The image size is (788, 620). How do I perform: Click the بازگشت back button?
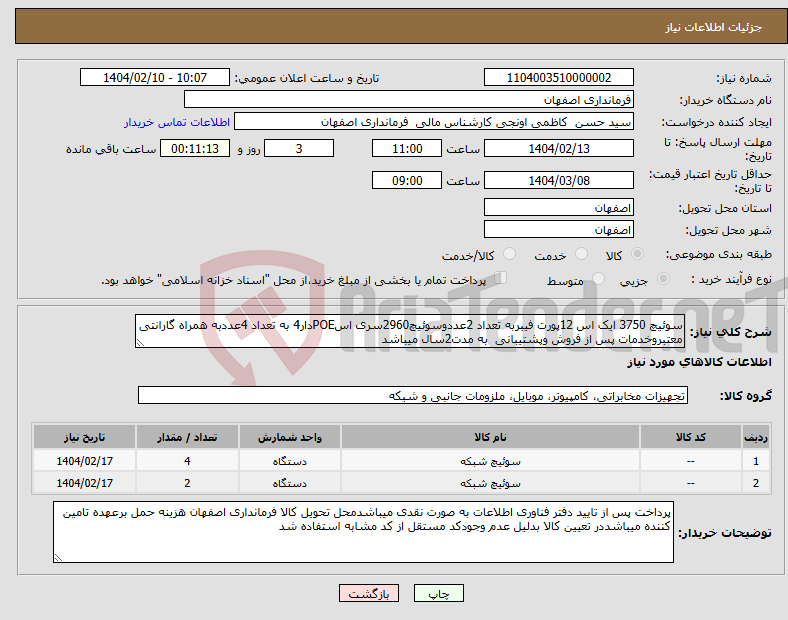click(368, 593)
